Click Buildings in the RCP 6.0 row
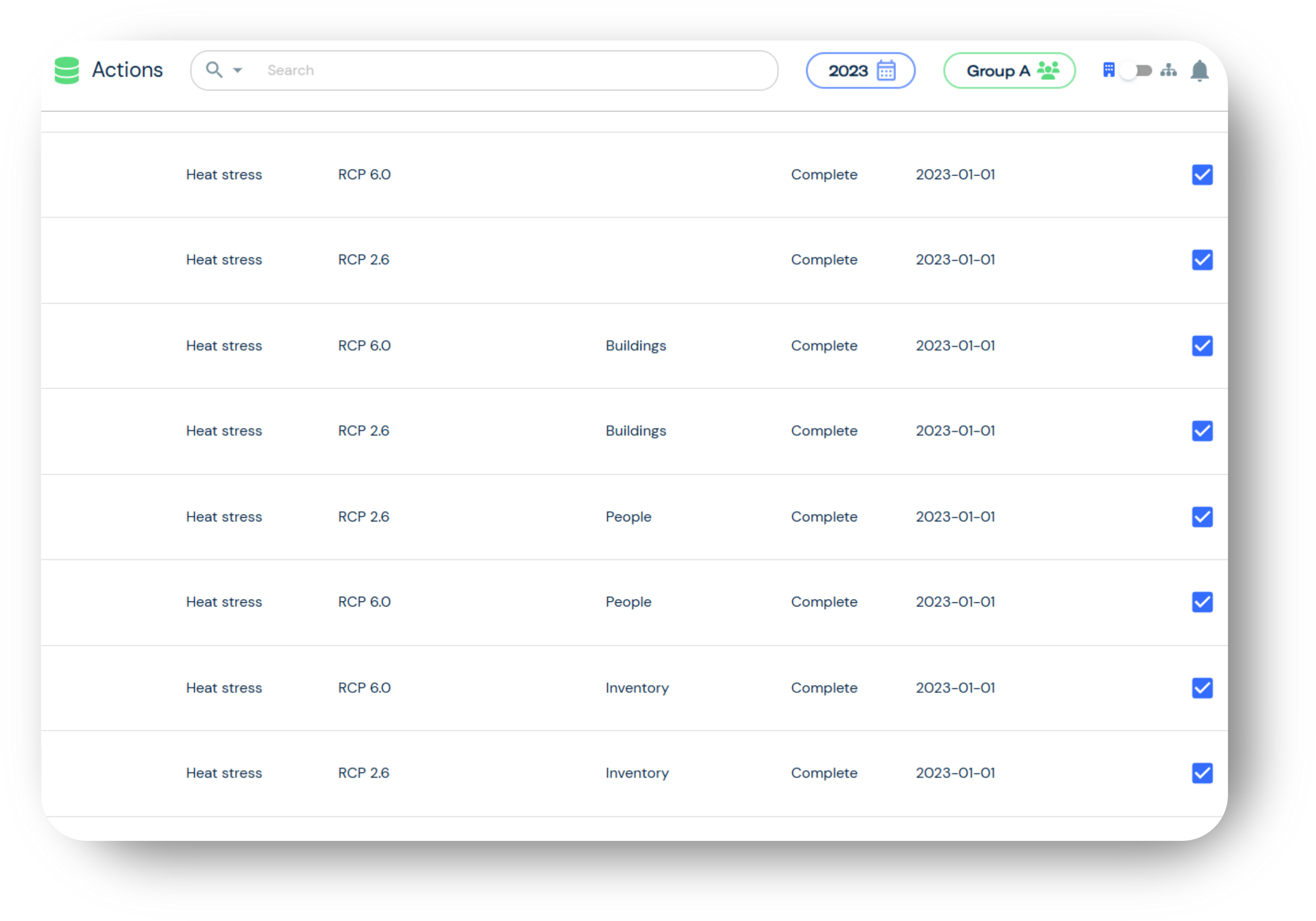 click(635, 346)
